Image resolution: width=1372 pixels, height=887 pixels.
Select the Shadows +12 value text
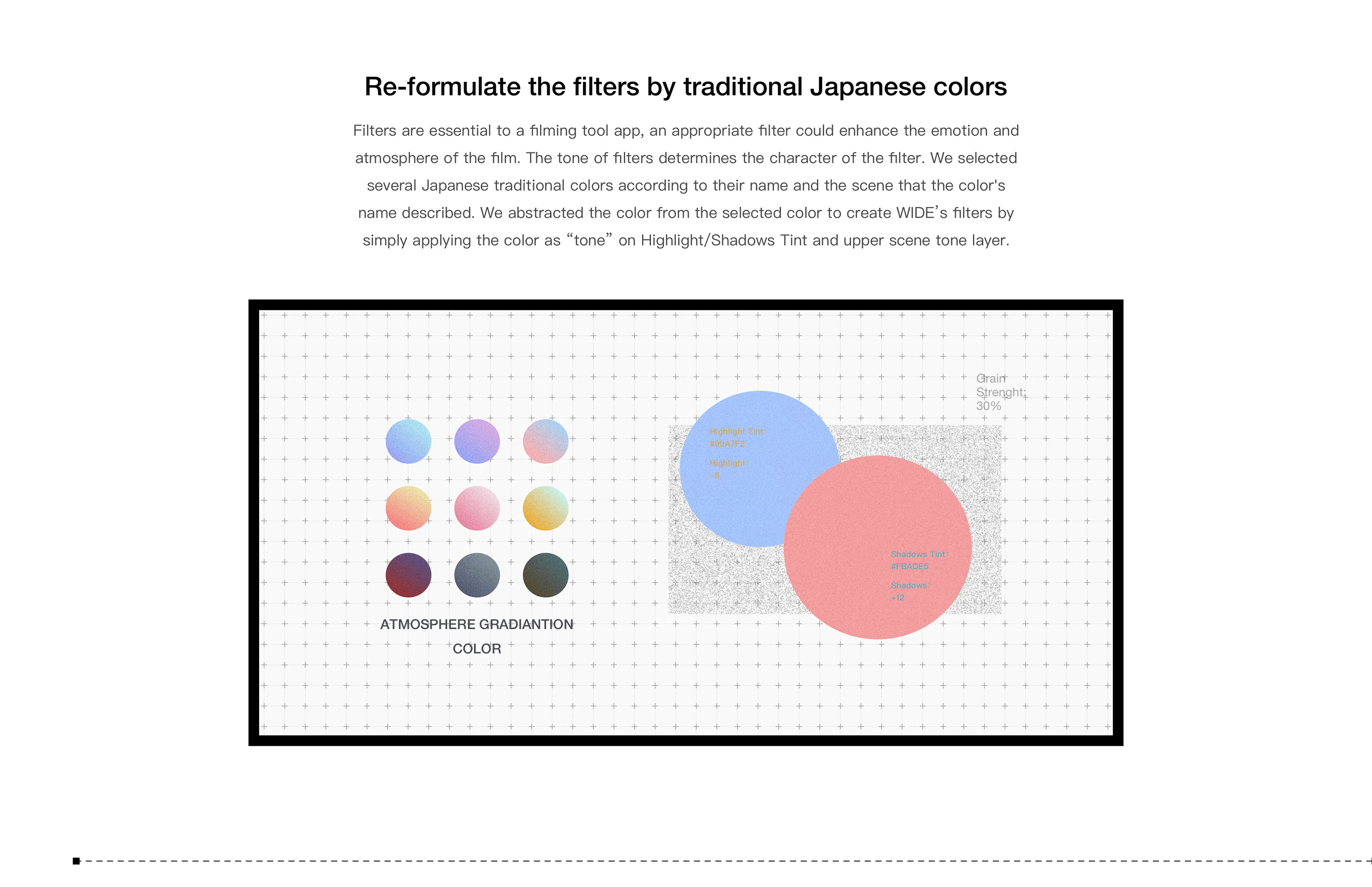[x=909, y=592]
